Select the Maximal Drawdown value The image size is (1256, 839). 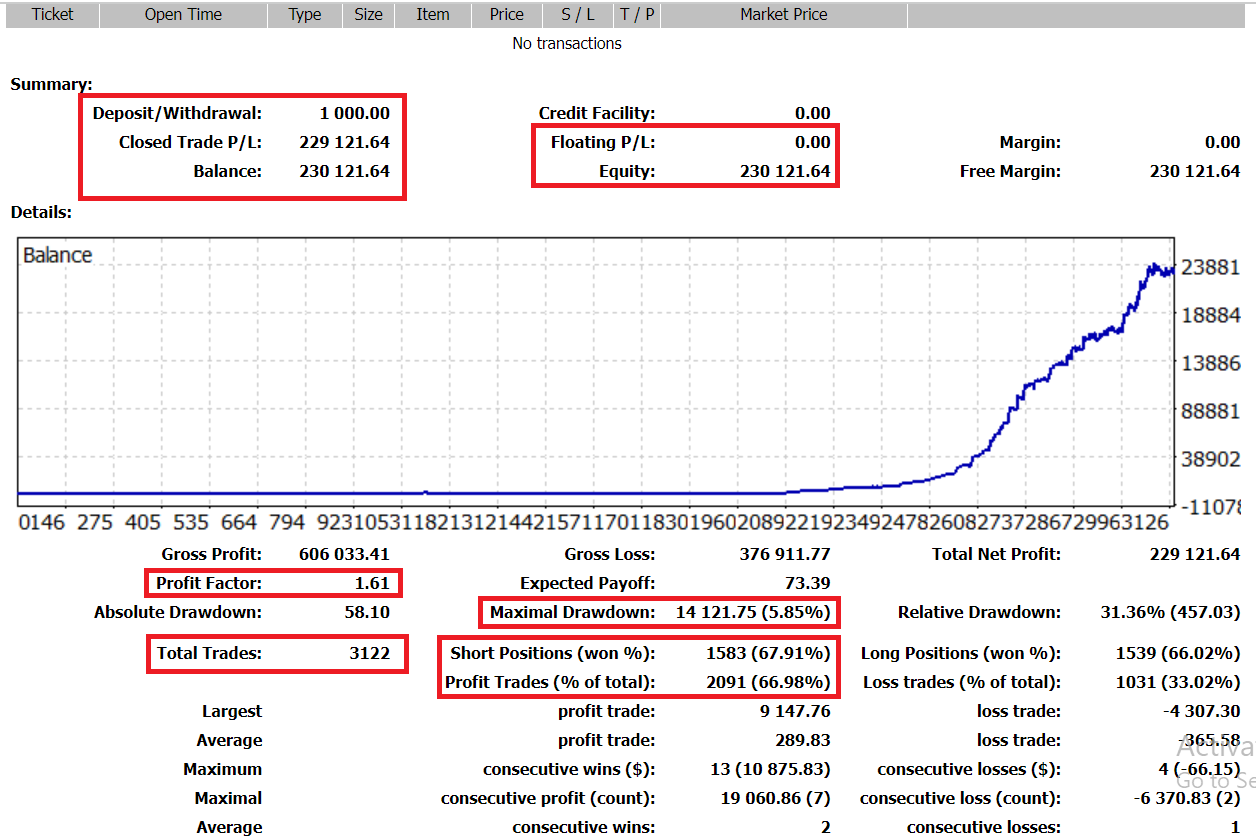point(752,612)
